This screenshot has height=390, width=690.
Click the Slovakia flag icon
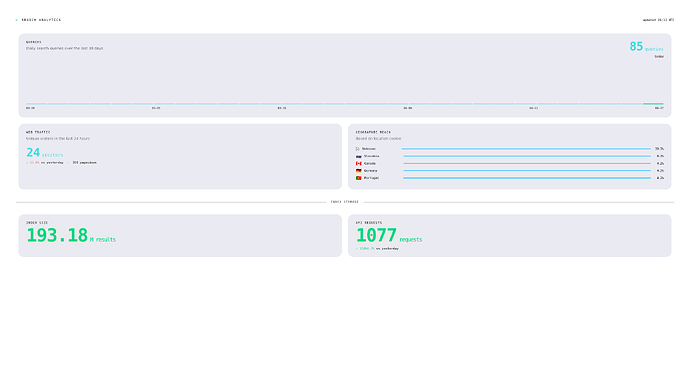[x=359, y=156]
